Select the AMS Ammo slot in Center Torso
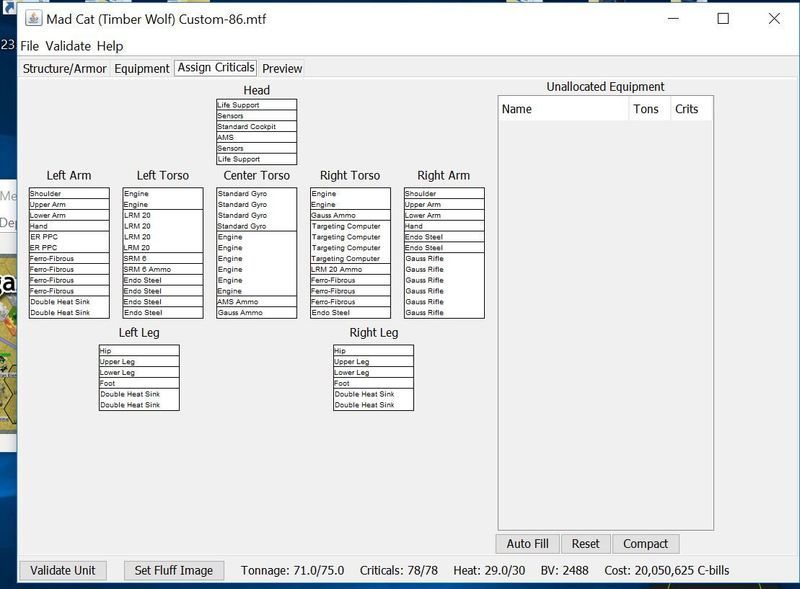 tap(257, 302)
